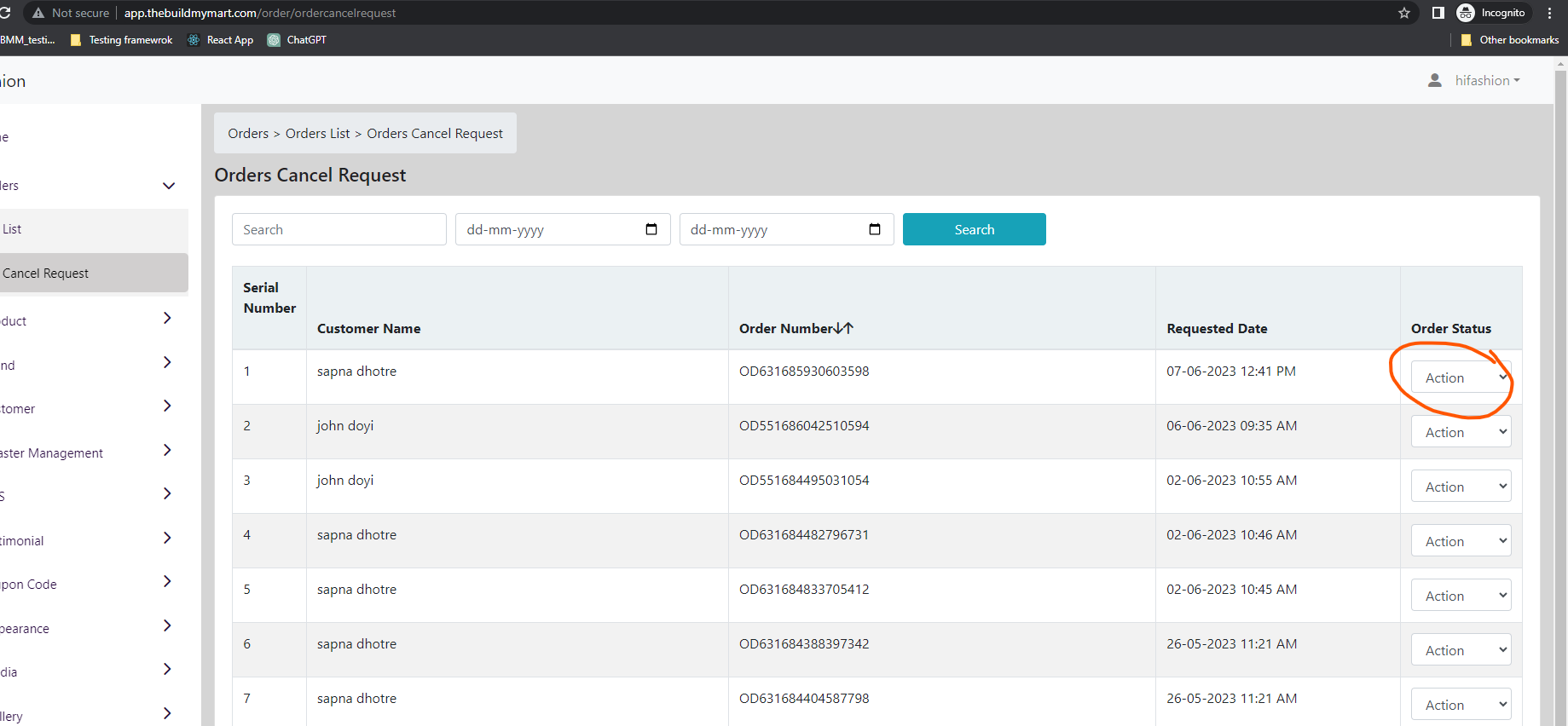Expand the Gallery sidebar section
Screen dimensions: 1568x726
(167, 713)
